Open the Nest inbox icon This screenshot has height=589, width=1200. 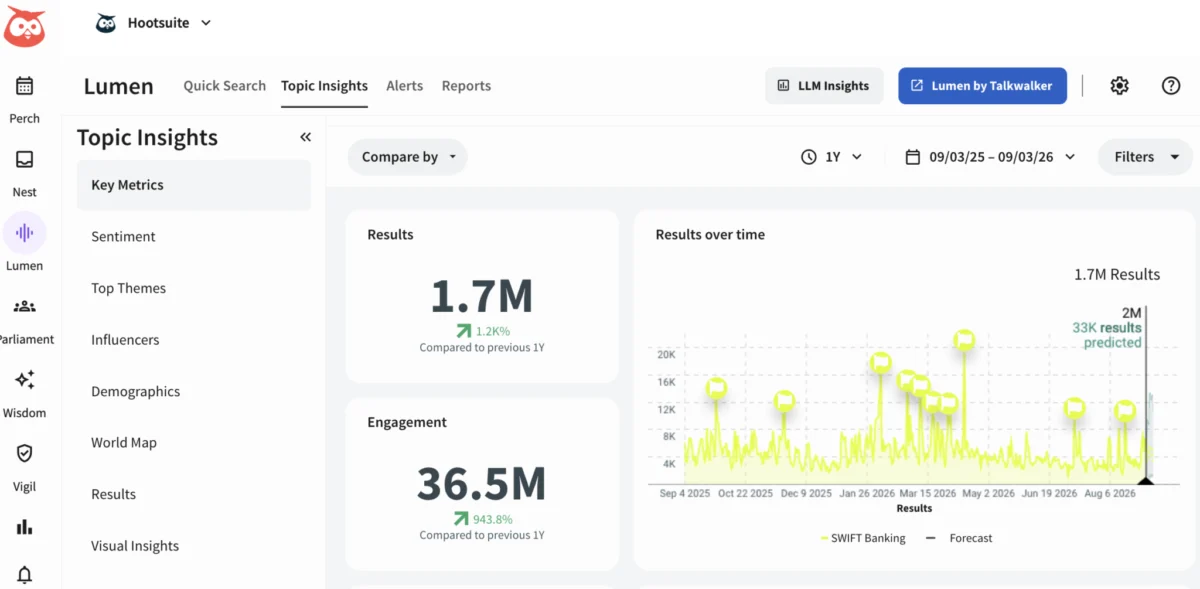tap(24, 160)
